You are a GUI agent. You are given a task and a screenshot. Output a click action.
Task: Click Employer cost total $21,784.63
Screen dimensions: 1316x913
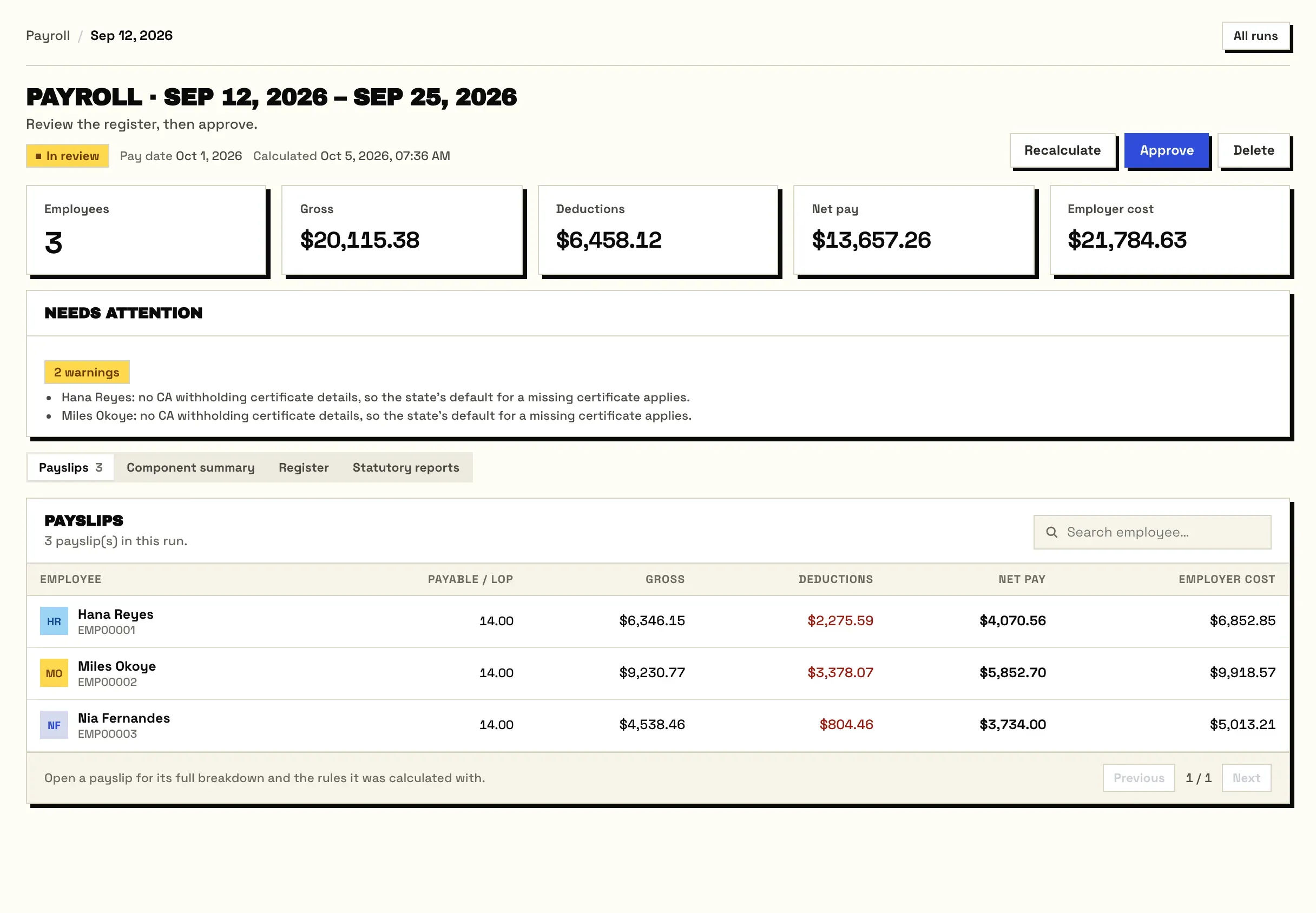(x=1127, y=240)
